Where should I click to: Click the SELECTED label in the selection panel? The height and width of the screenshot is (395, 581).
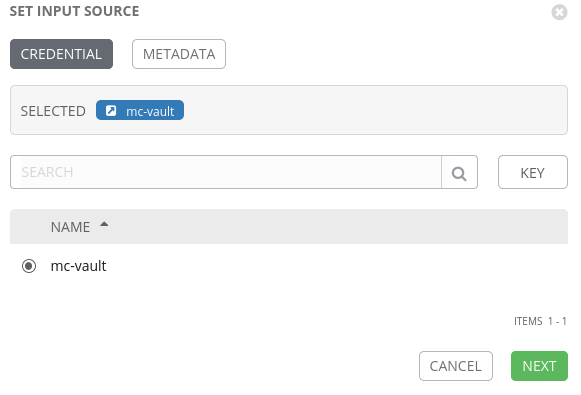53,111
